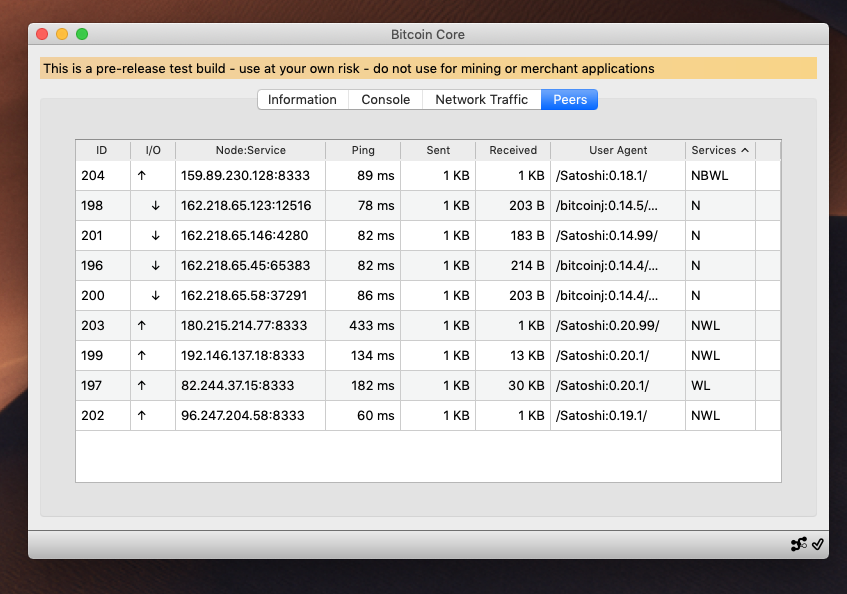Image resolution: width=847 pixels, height=594 pixels.
Task: Open the Network Traffic tab
Action: (x=481, y=99)
